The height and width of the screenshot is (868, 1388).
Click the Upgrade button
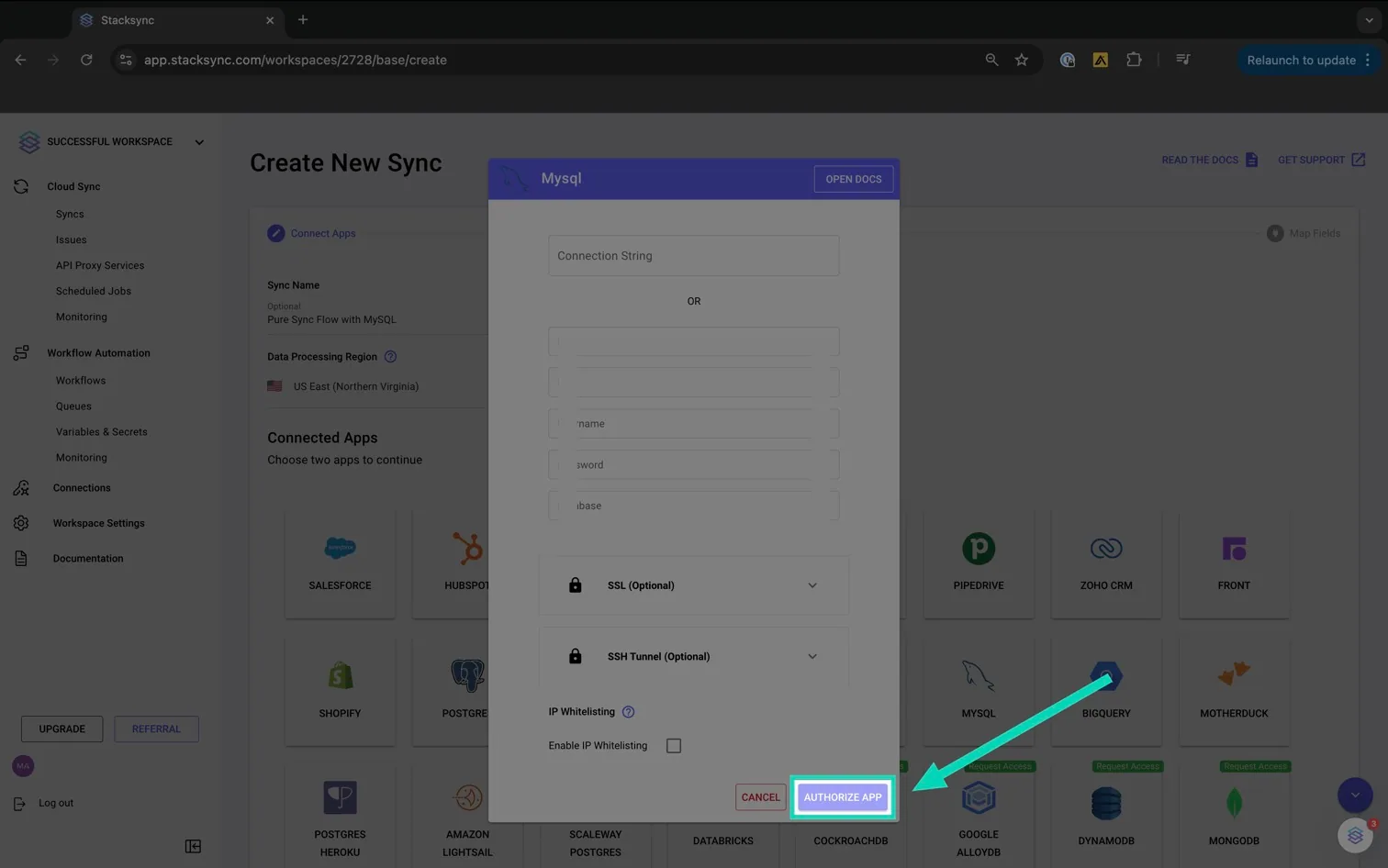62,729
